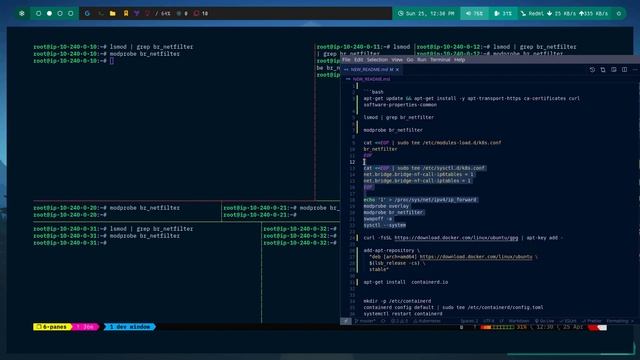Click the Go Live status bar button
This screenshot has width=640, height=360.
click(x=544, y=321)
